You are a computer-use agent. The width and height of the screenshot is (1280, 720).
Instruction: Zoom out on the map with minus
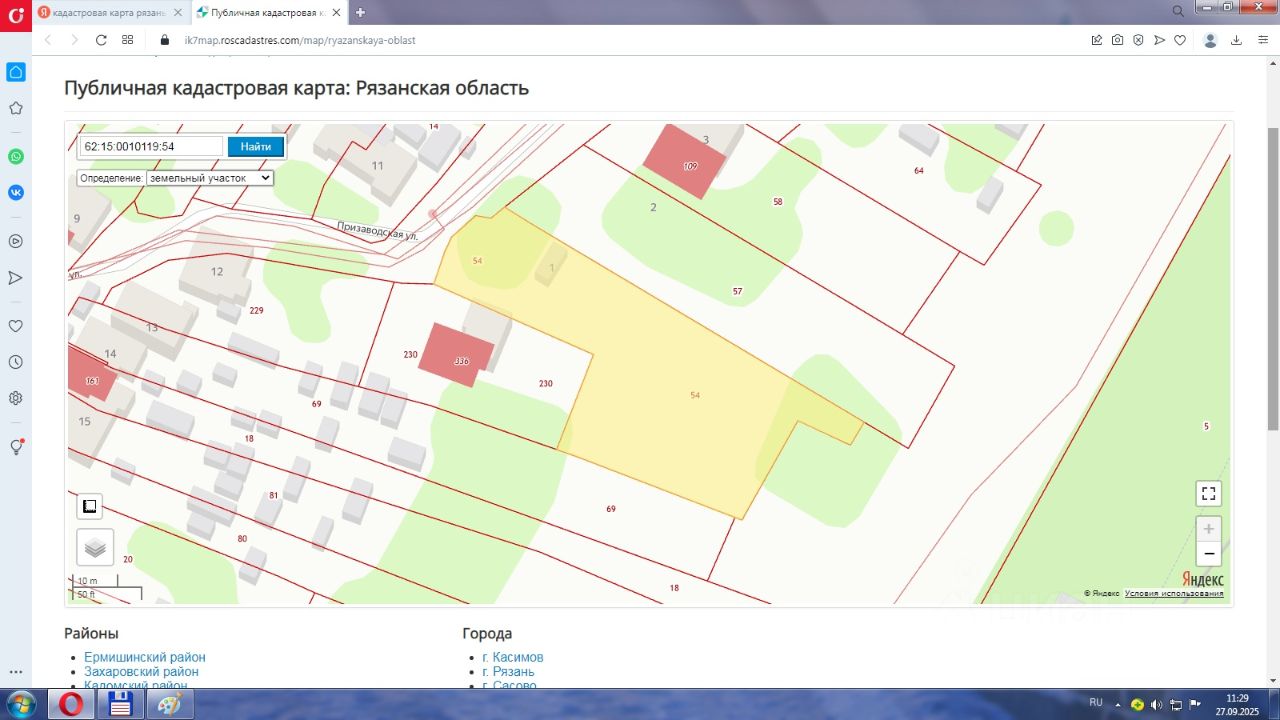(1209, 554)
